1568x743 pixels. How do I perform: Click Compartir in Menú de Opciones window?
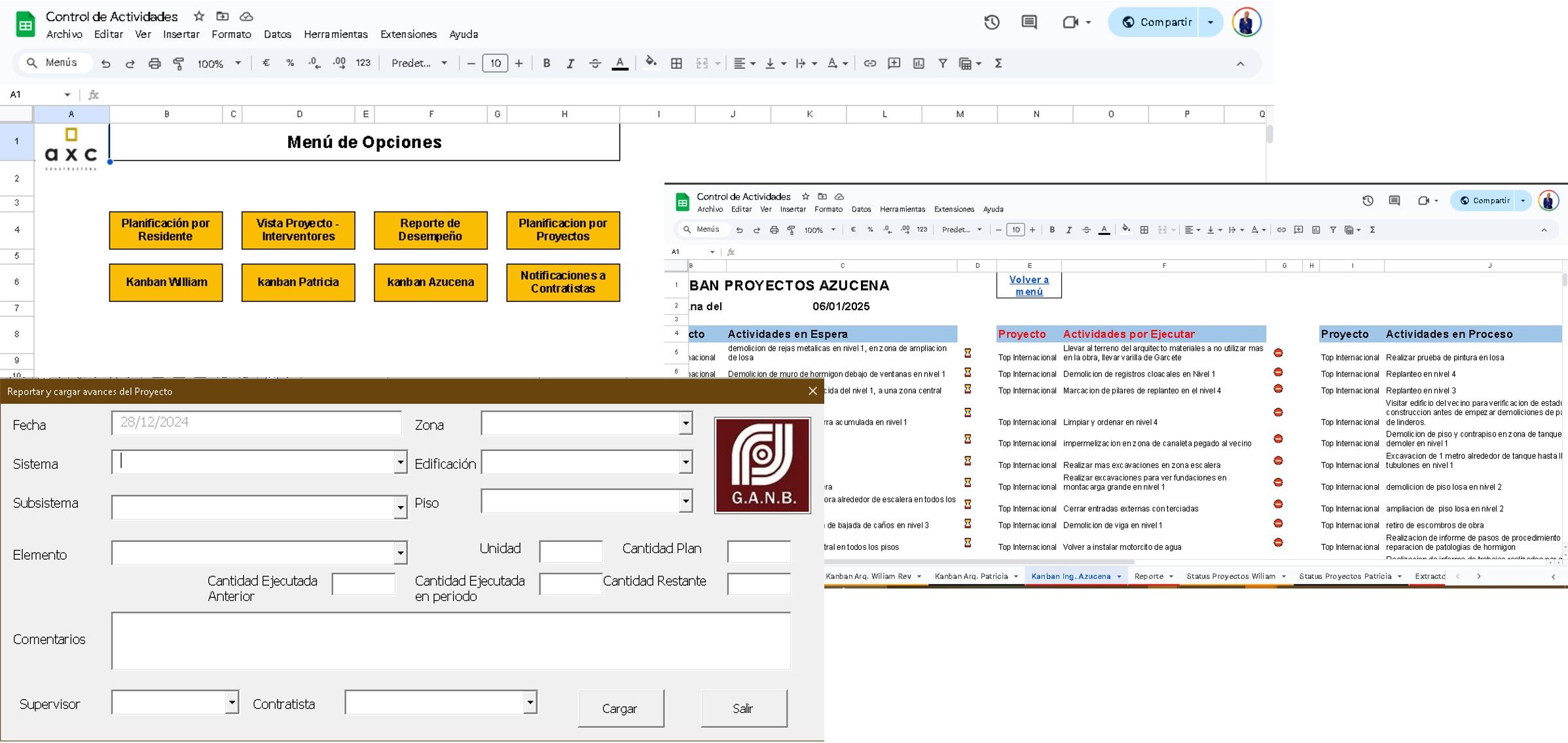coord(1158,22)
